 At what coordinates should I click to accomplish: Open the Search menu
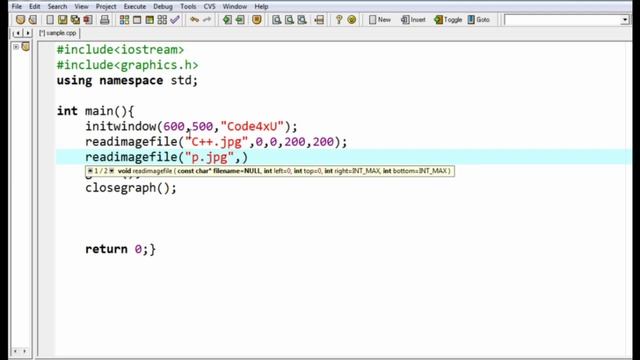coord(57,7)
